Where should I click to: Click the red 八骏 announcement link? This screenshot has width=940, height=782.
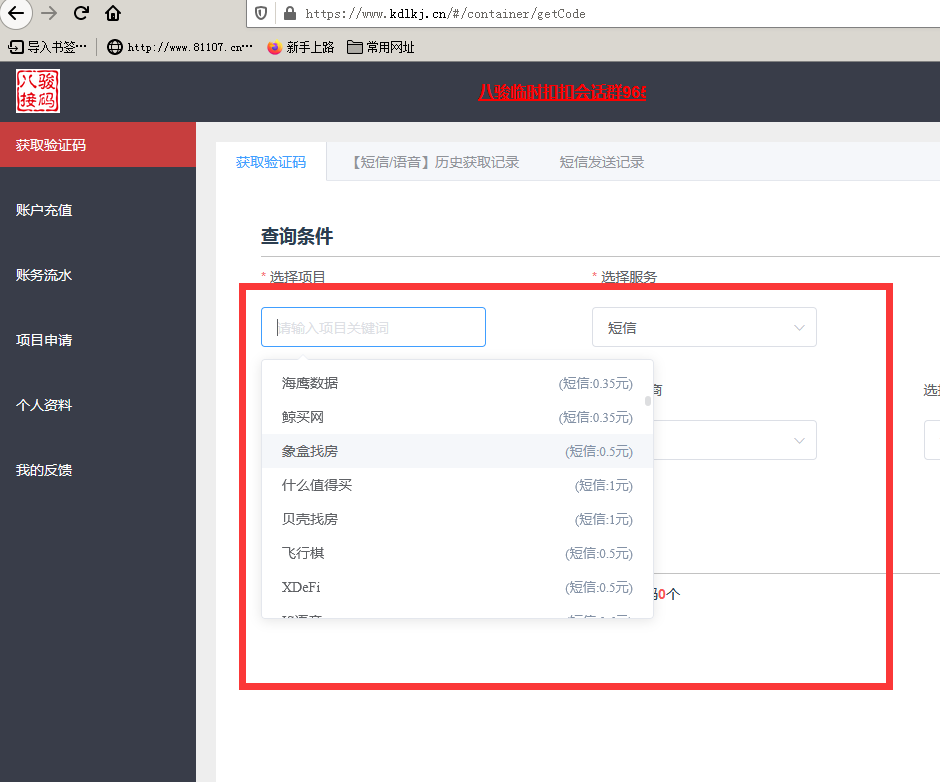point(561,92)
